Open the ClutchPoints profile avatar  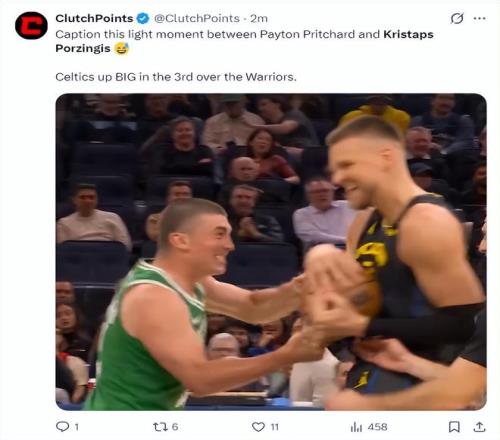coord(31,26)
